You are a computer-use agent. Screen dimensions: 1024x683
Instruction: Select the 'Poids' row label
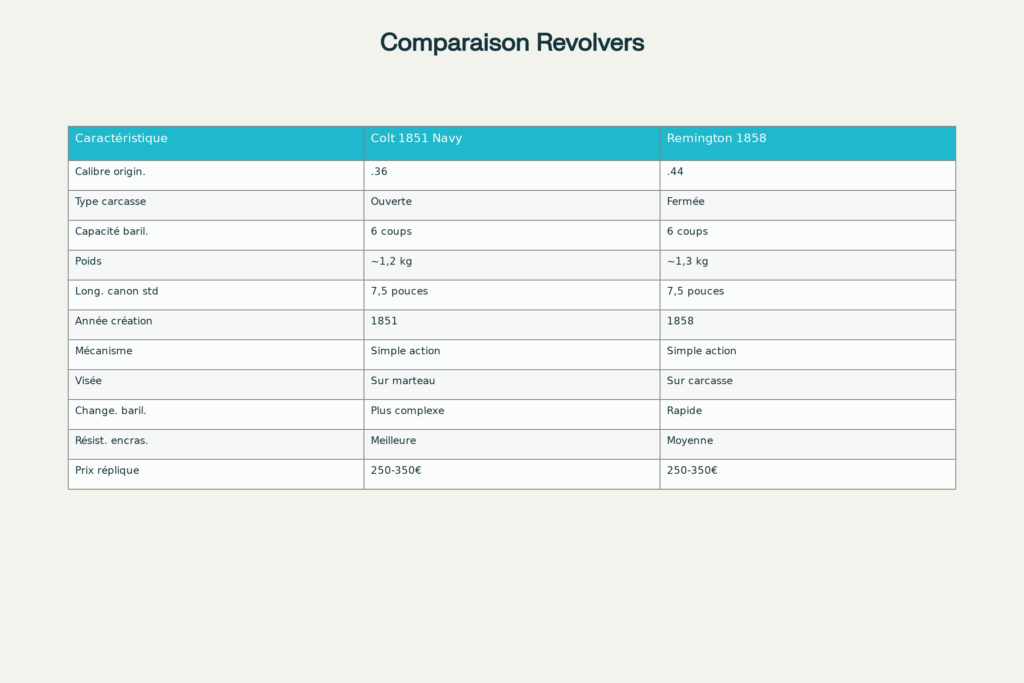[x=88, y=262]
